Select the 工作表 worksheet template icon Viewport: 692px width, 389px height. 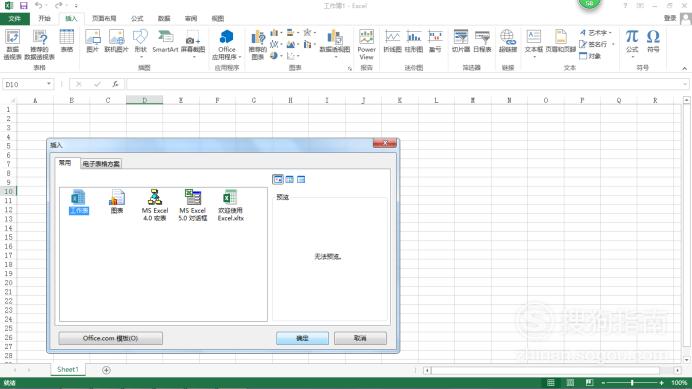click(79, 202)
